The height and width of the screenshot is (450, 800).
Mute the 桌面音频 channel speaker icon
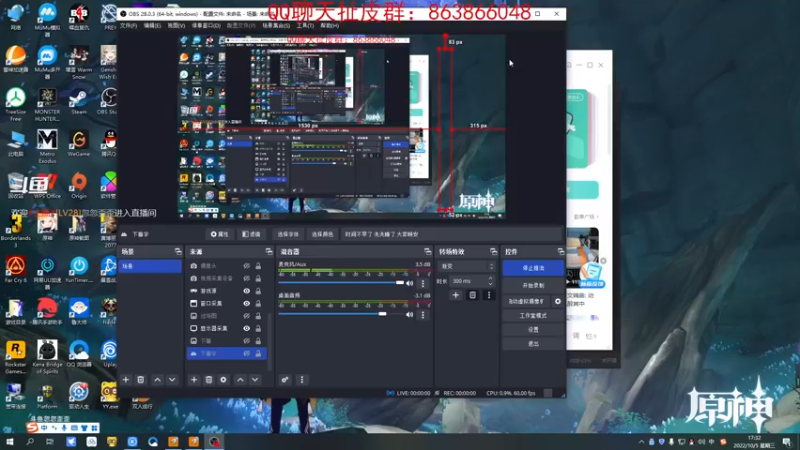click(409, 315)
